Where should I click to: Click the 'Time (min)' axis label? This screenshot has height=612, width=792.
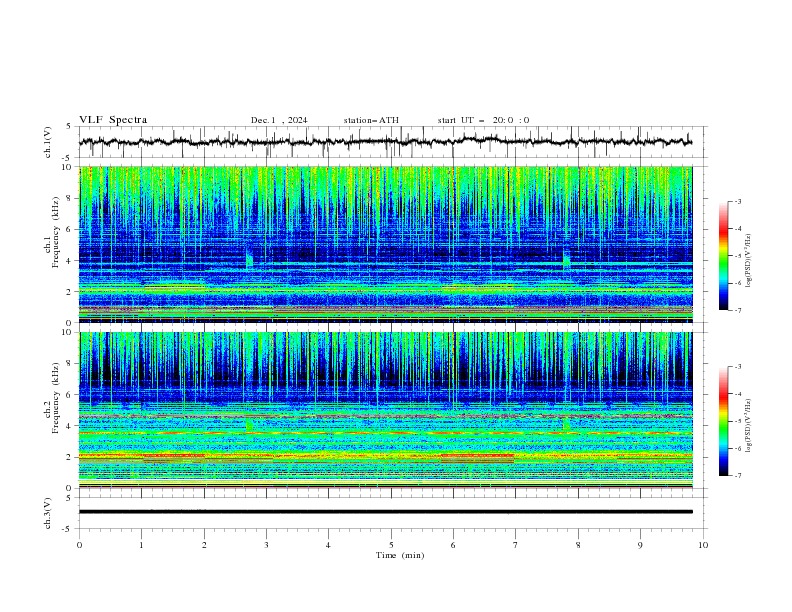click(x=400, y=555)
